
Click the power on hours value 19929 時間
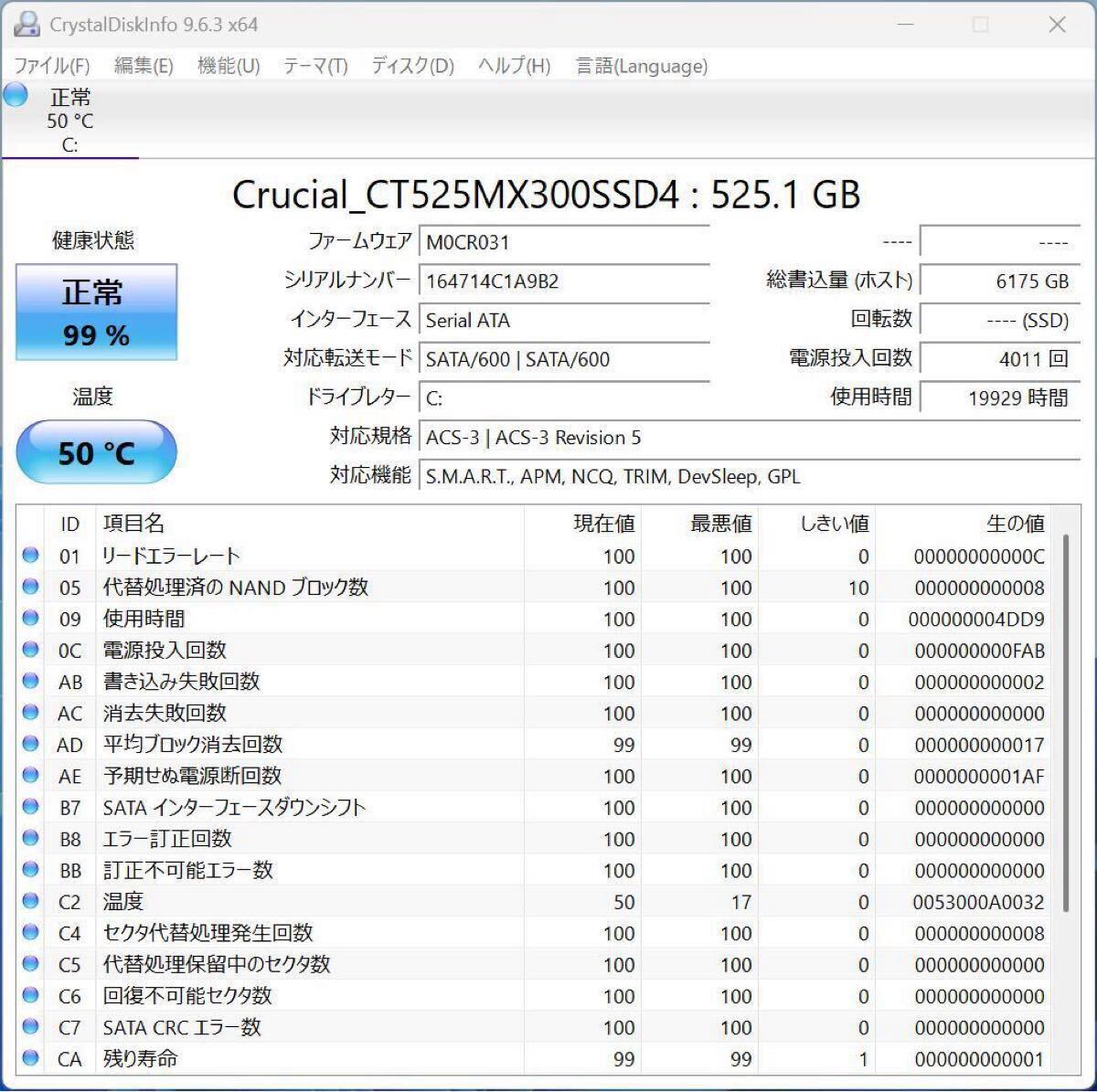pos(1000,398)
